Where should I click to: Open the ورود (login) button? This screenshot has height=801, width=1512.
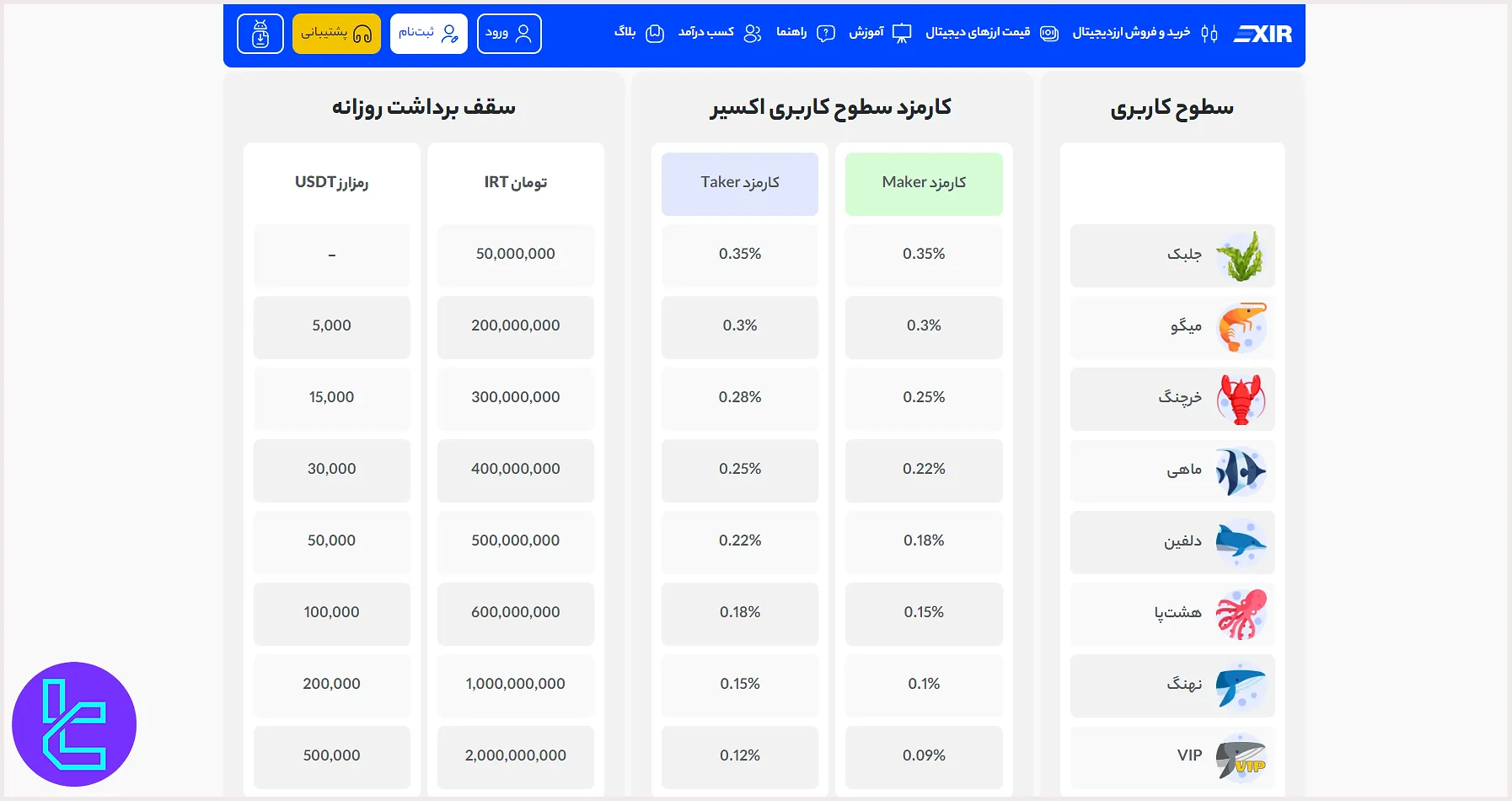509,34
